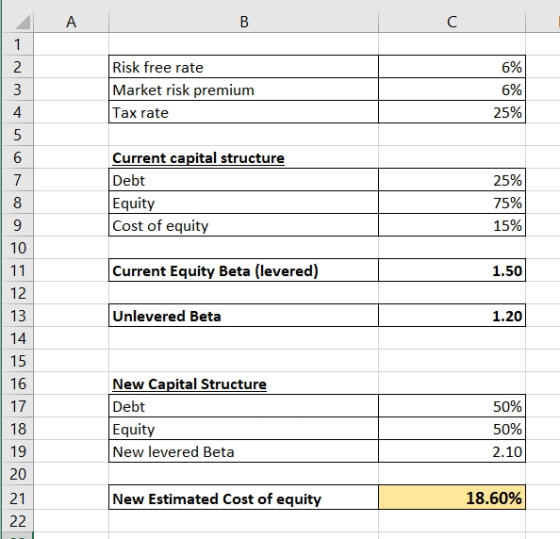Click the Debt label in row 17

(x=244, y=406)
